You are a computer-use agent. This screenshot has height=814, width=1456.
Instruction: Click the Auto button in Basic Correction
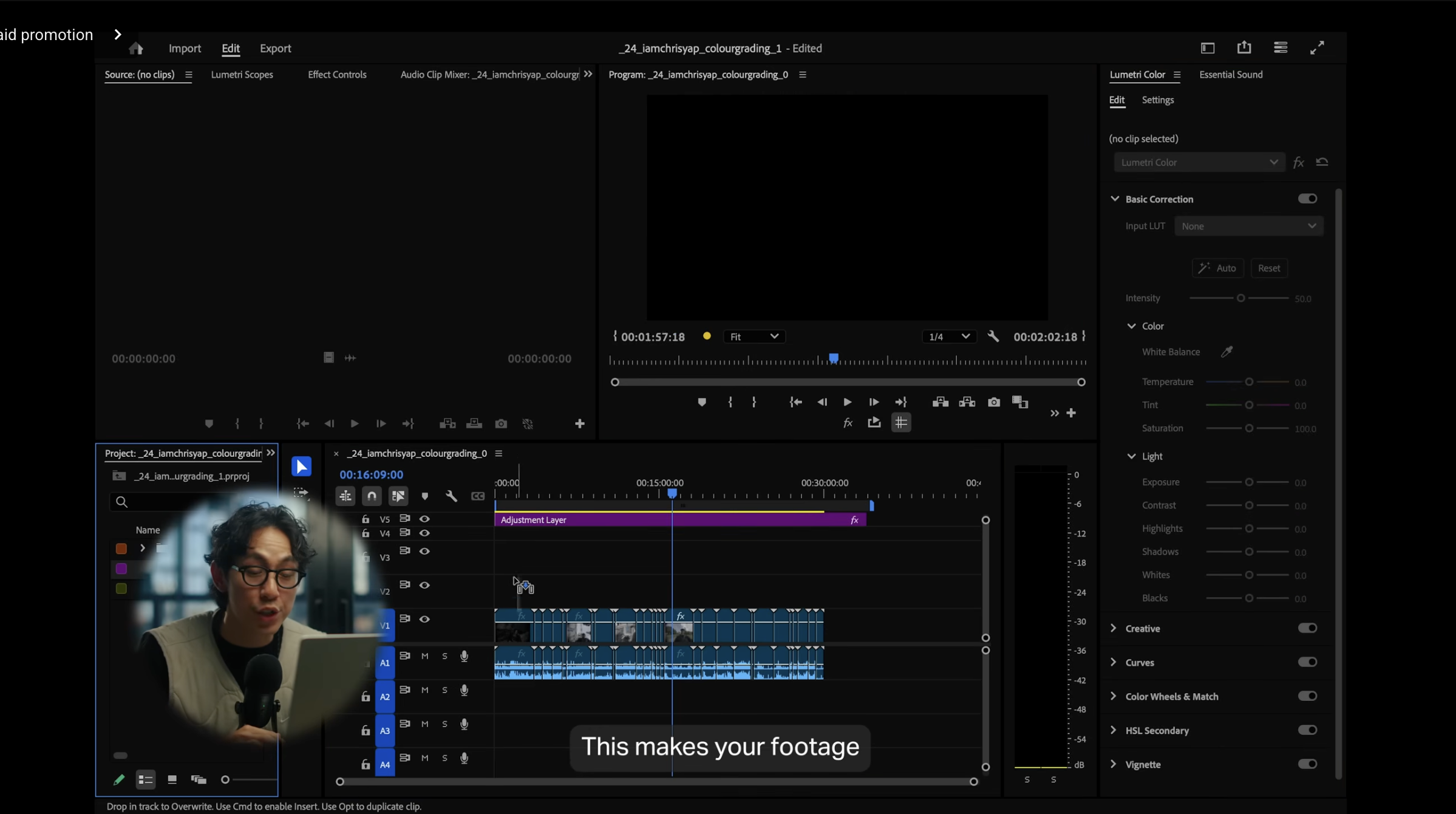(1218, 268)
